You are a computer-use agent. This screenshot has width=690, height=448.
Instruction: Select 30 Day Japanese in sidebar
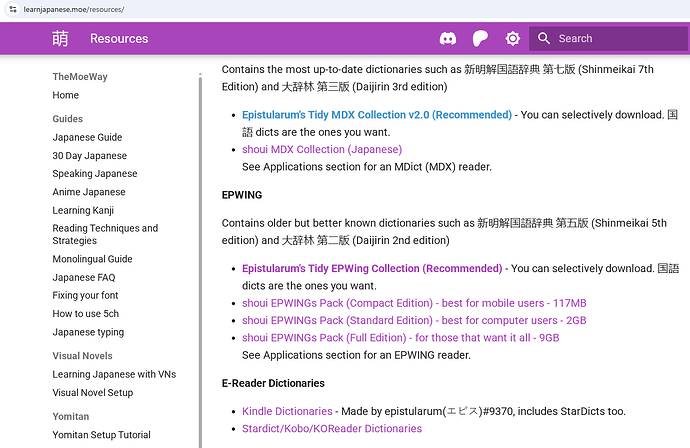coord(90,156)
